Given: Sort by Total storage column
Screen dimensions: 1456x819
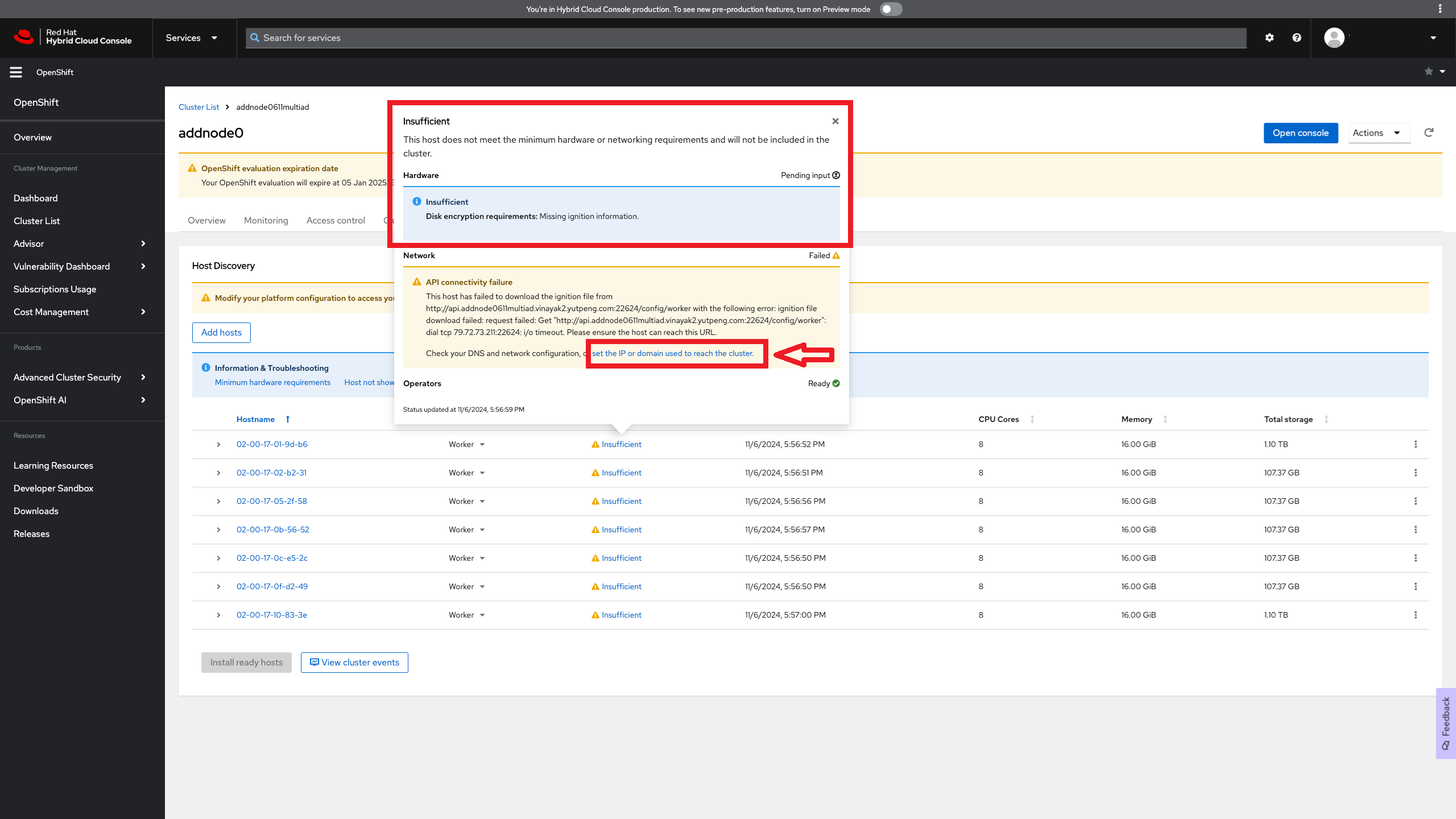Looking at the screenshot, I should click(x=1296, y=419).
